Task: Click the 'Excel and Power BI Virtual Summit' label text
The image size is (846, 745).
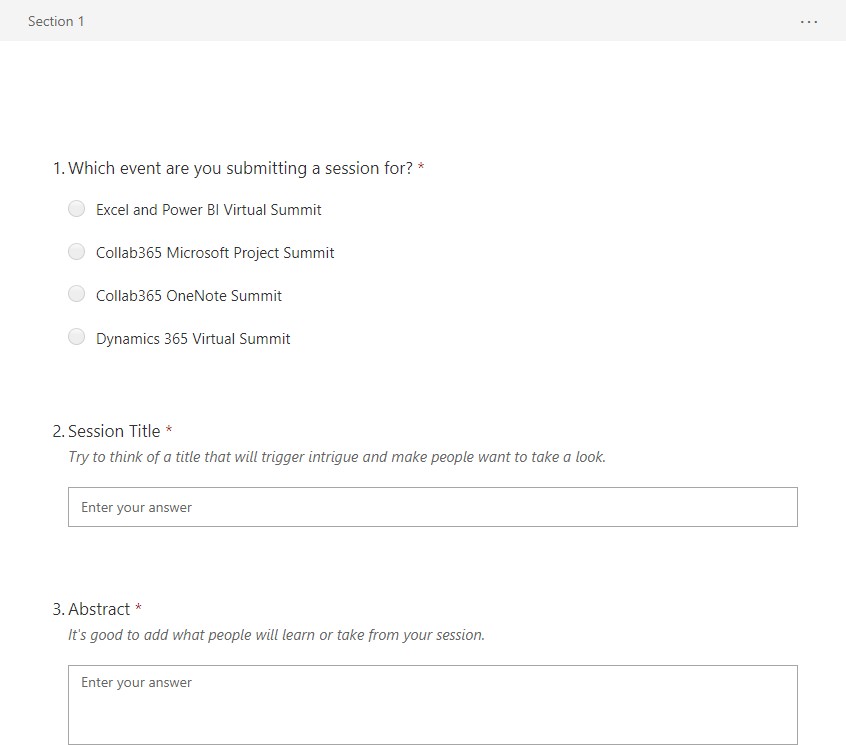Action: click(208, 210)
